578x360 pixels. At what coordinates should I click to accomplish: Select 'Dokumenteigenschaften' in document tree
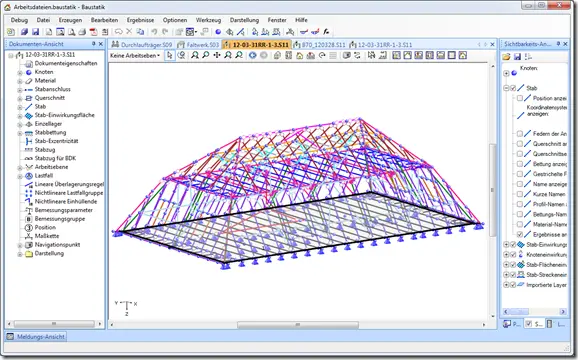pos(66,63)
